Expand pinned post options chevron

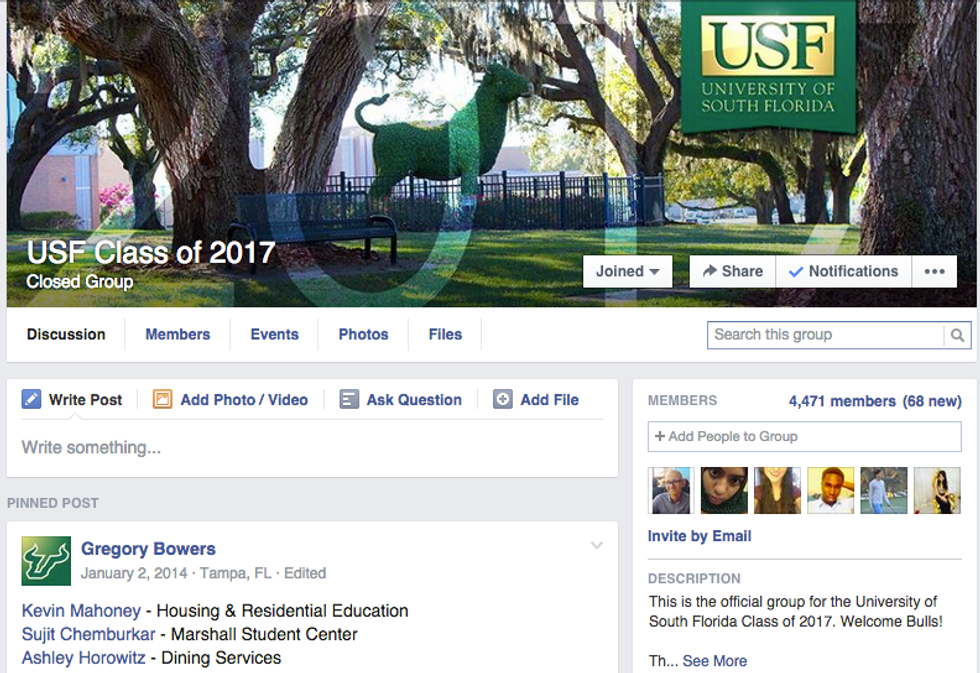[x=597, y=545]
